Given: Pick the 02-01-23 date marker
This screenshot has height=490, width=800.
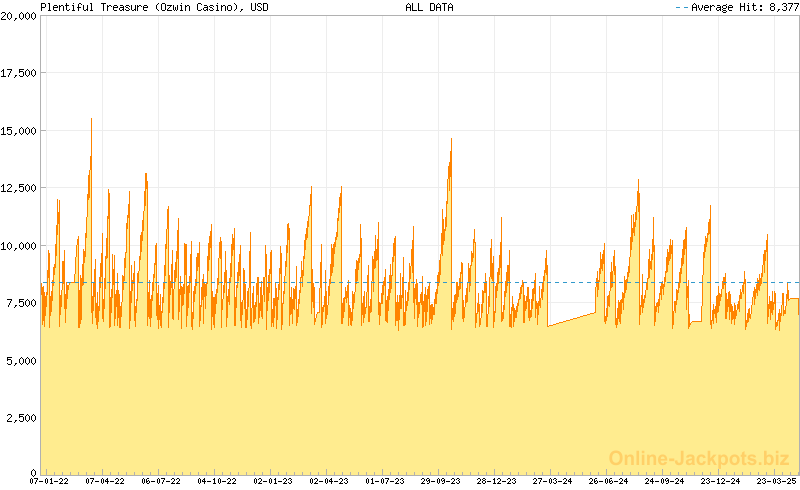Looking at the screenshot, I should click(273, 481).
